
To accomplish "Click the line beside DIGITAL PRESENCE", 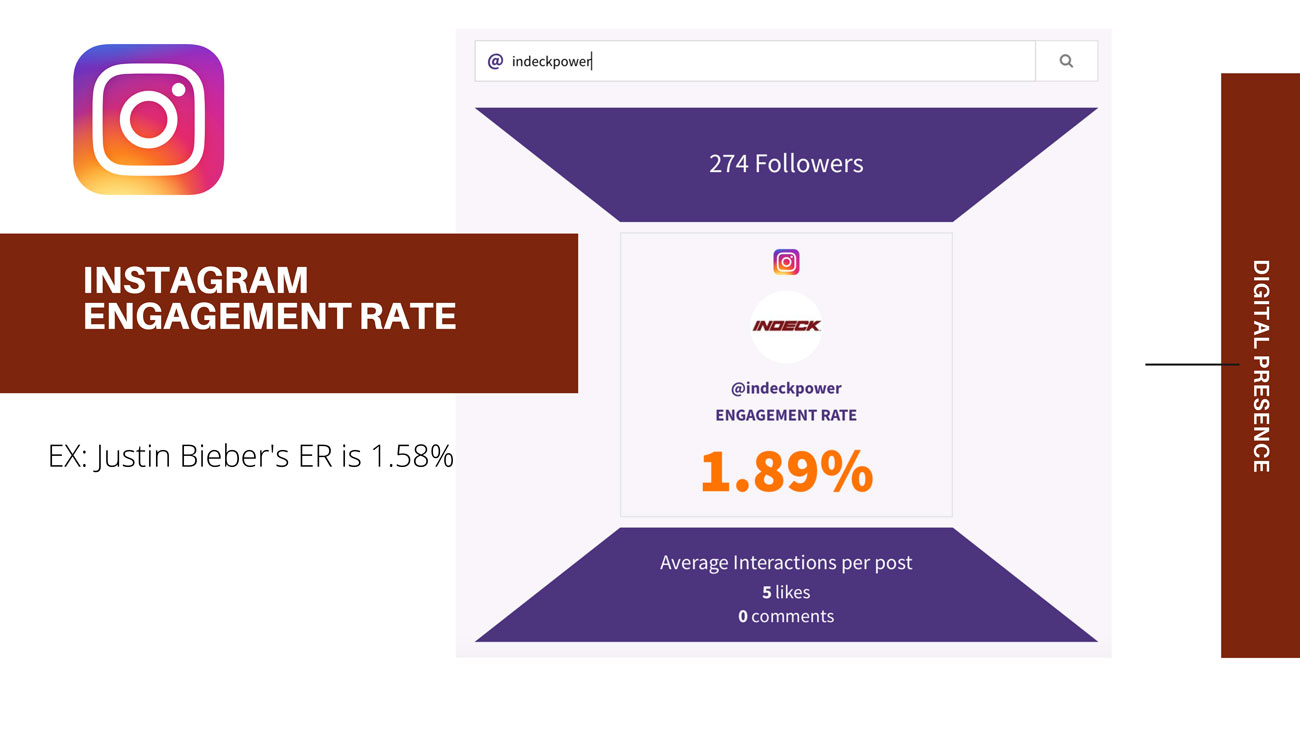I will point(1192,364).
